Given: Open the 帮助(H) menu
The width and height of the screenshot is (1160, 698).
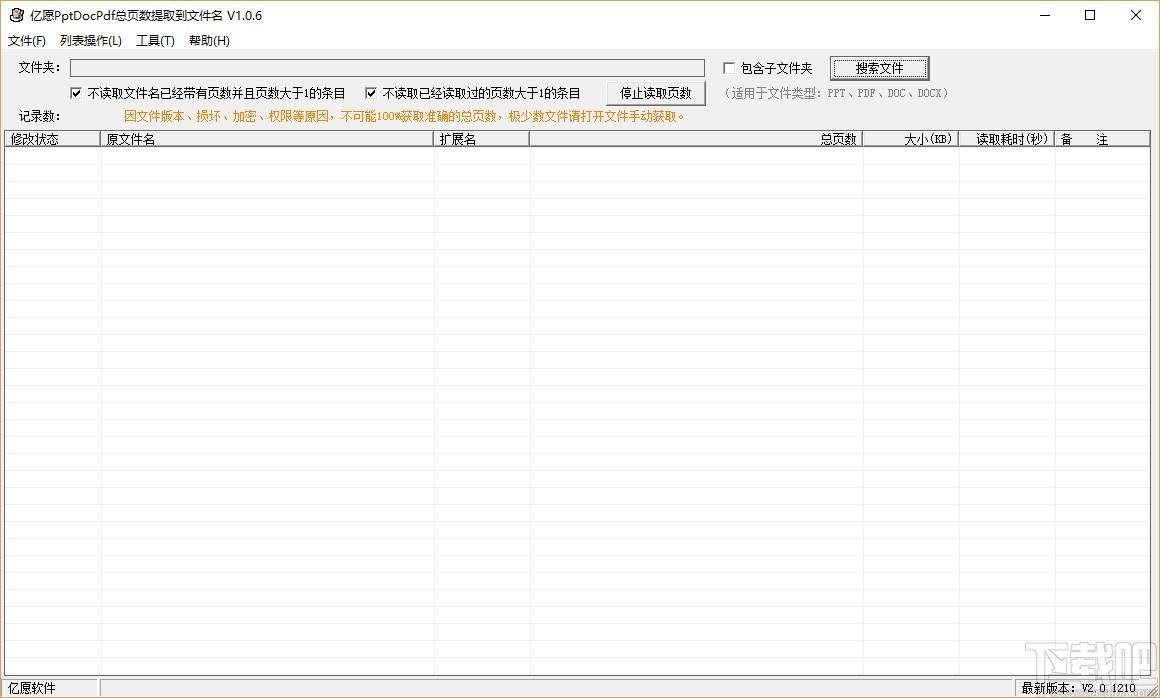Looking at the screenshot, I should tap(209, 41).
